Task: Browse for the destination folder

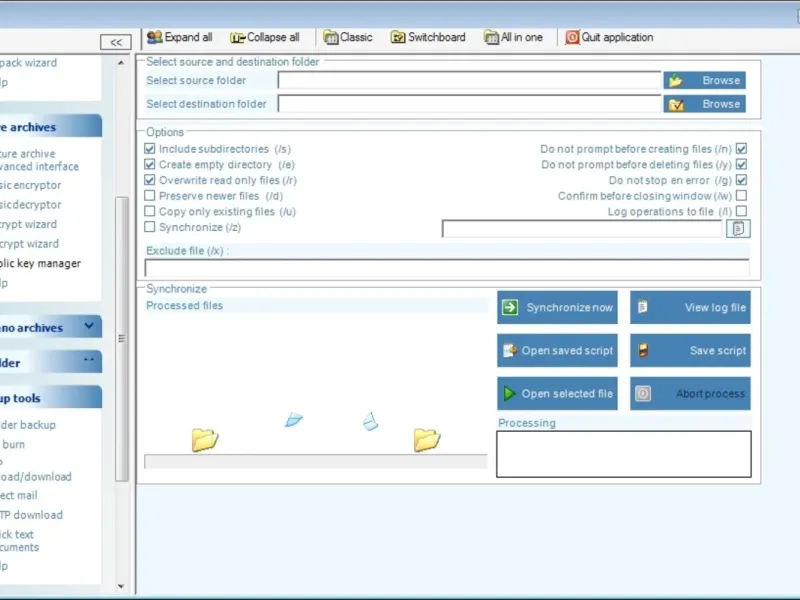Action: pyautogui.click(x=705, y=104)
